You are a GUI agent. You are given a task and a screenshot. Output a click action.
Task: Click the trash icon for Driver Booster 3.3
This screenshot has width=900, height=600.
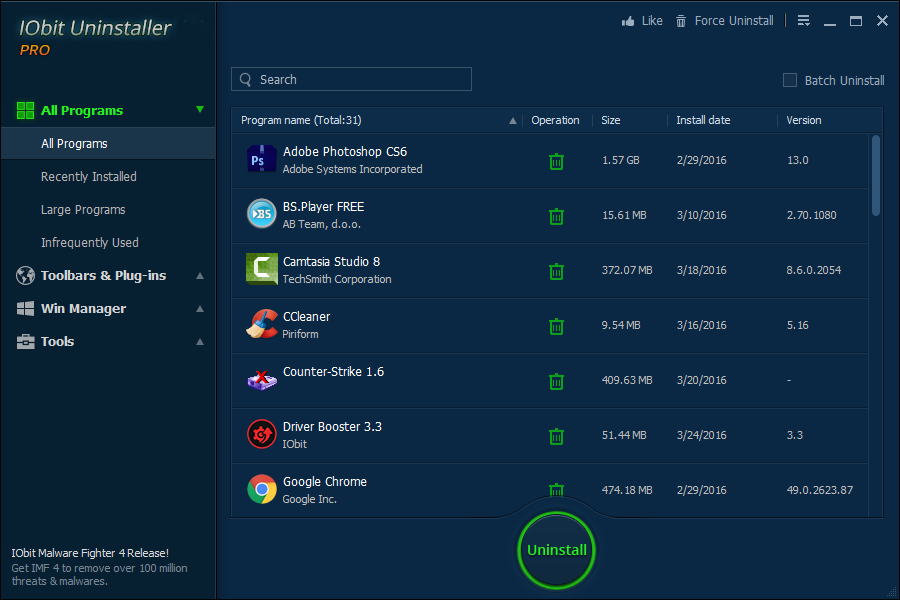556,436
